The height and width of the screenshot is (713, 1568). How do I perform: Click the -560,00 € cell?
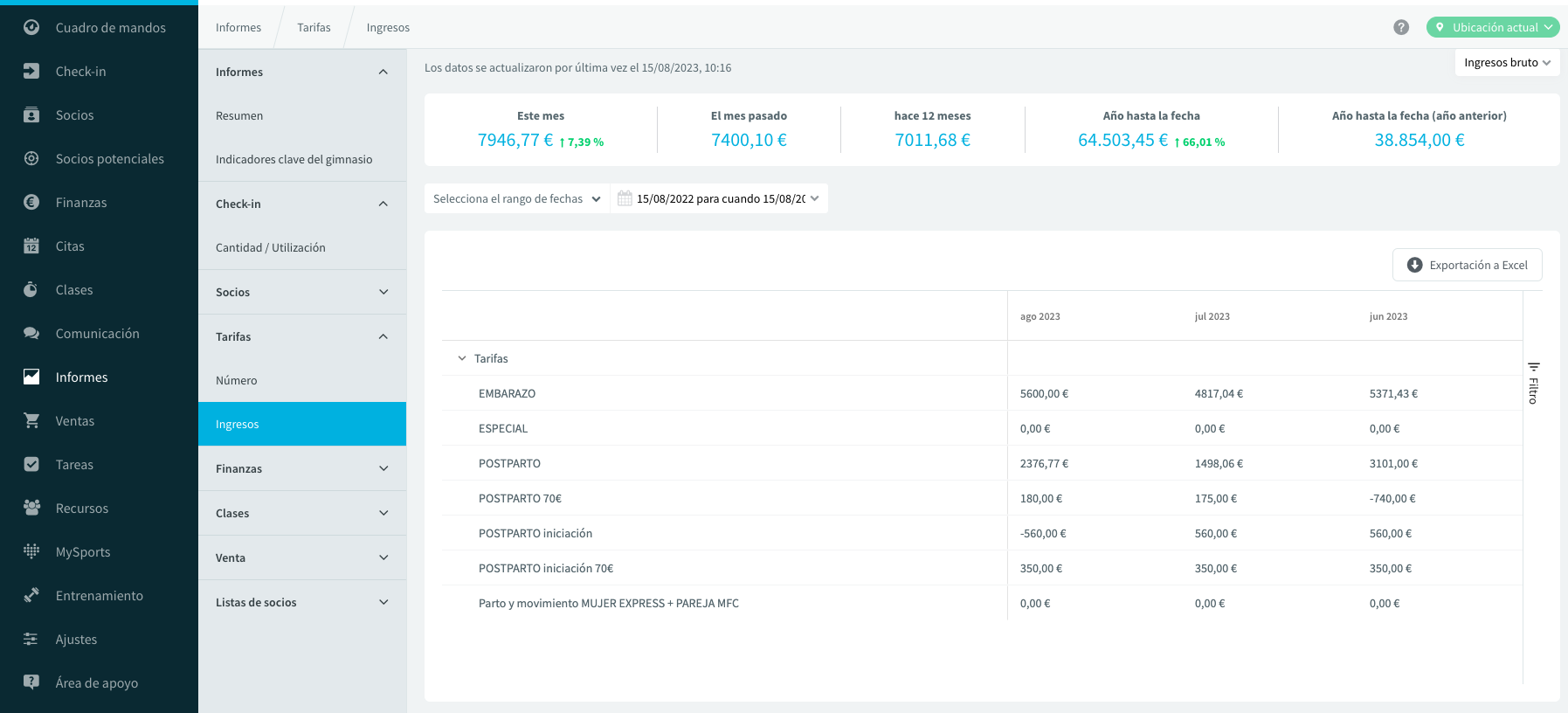click(x=1043, y=533)
